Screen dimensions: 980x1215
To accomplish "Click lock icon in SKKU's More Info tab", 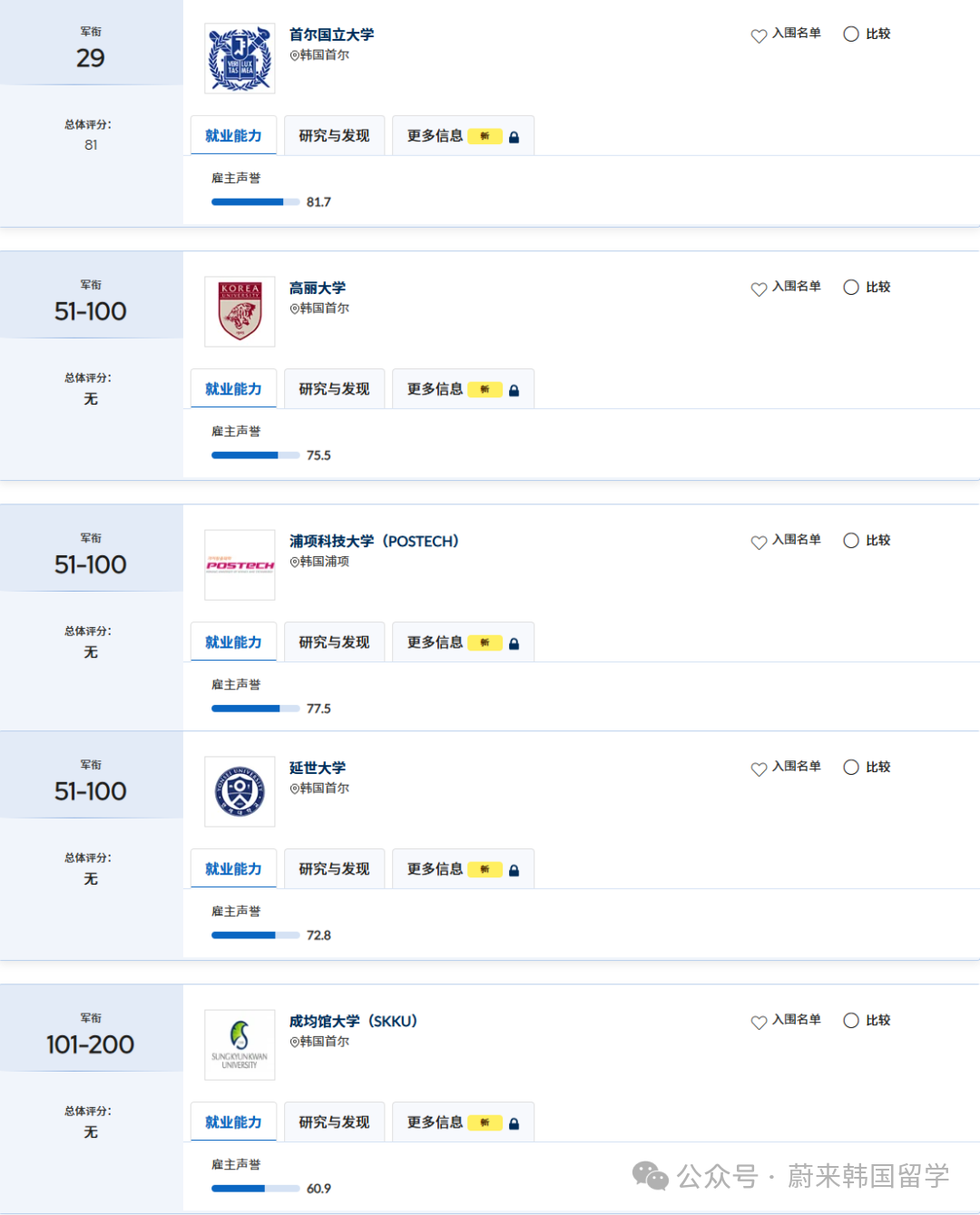I will coord(514,1123).
